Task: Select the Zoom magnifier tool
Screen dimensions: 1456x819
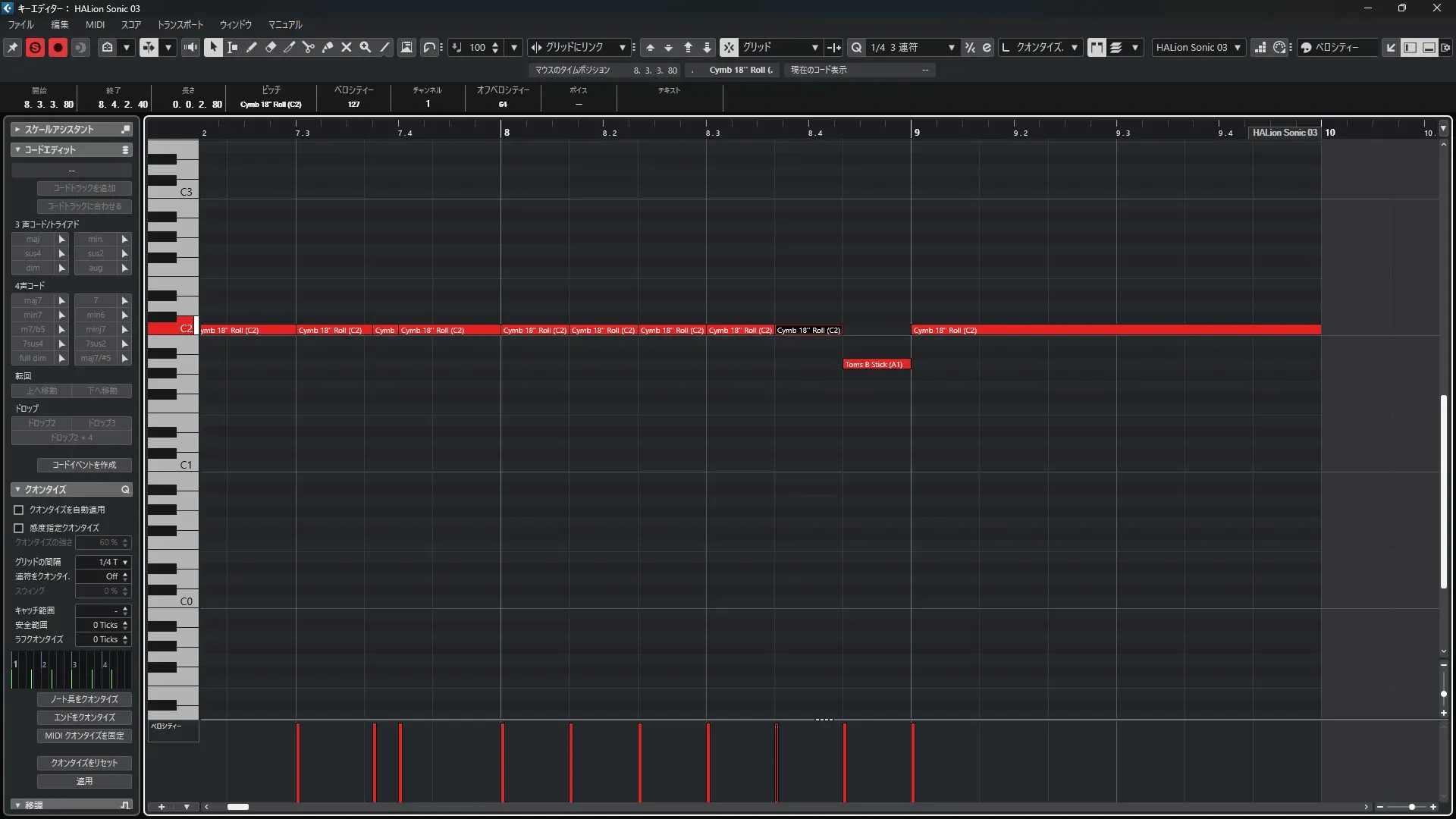Action: coord(365,47)
